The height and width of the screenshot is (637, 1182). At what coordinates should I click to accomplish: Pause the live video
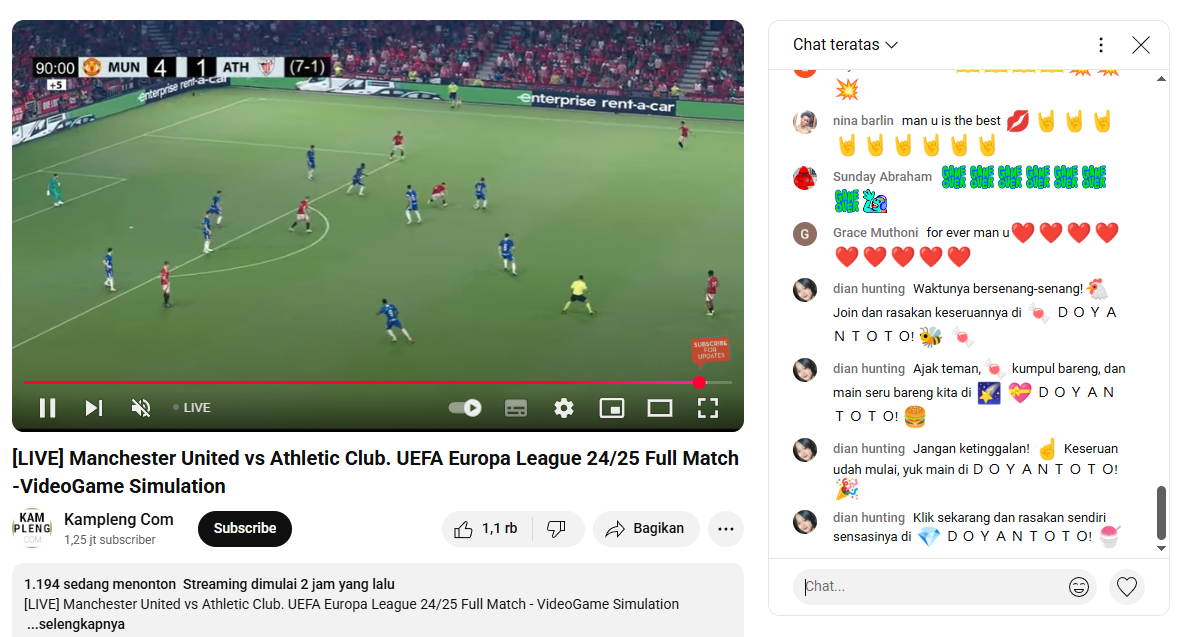(47, 408)
